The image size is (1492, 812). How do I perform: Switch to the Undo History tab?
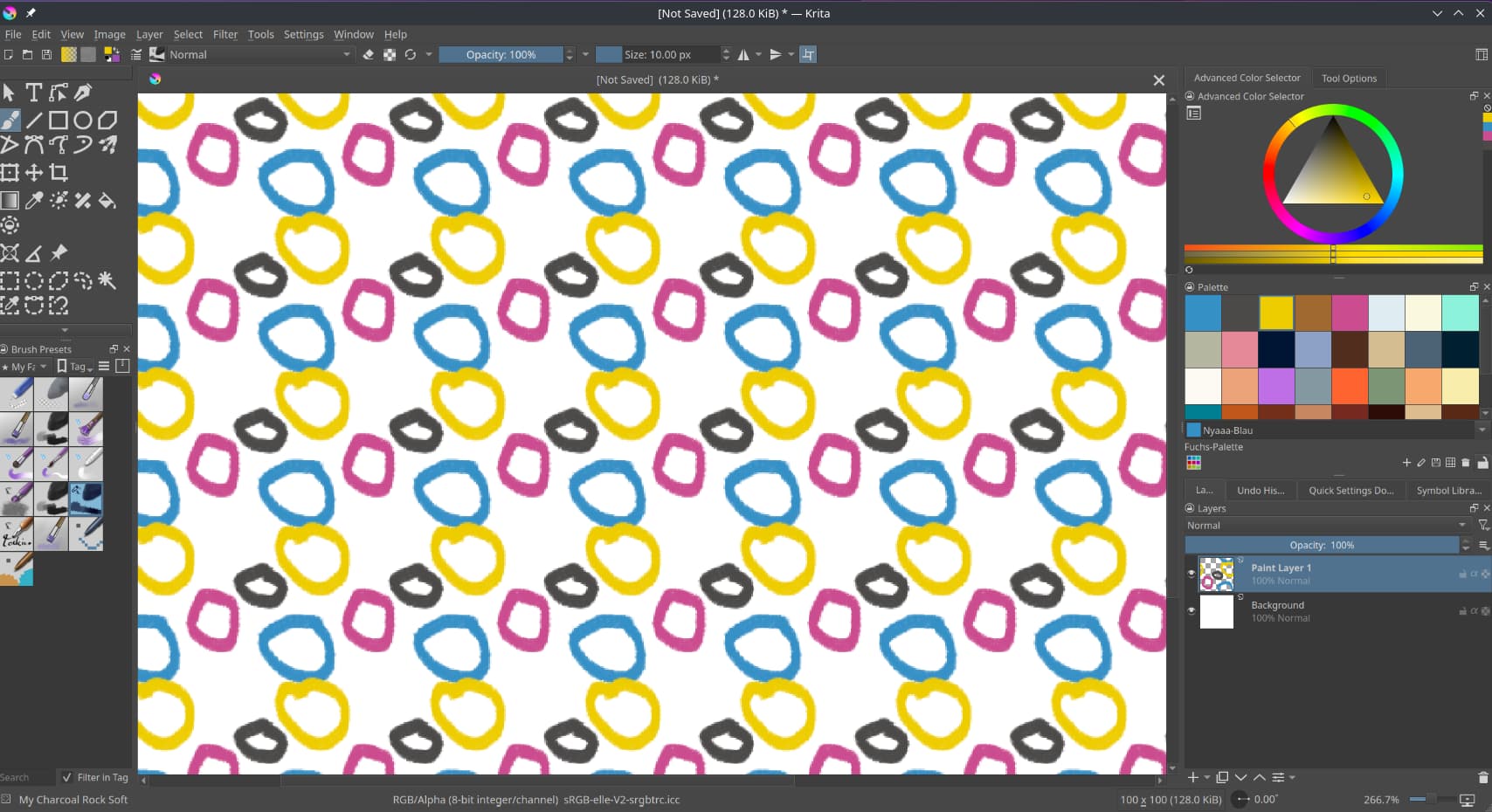point(1260,491)
